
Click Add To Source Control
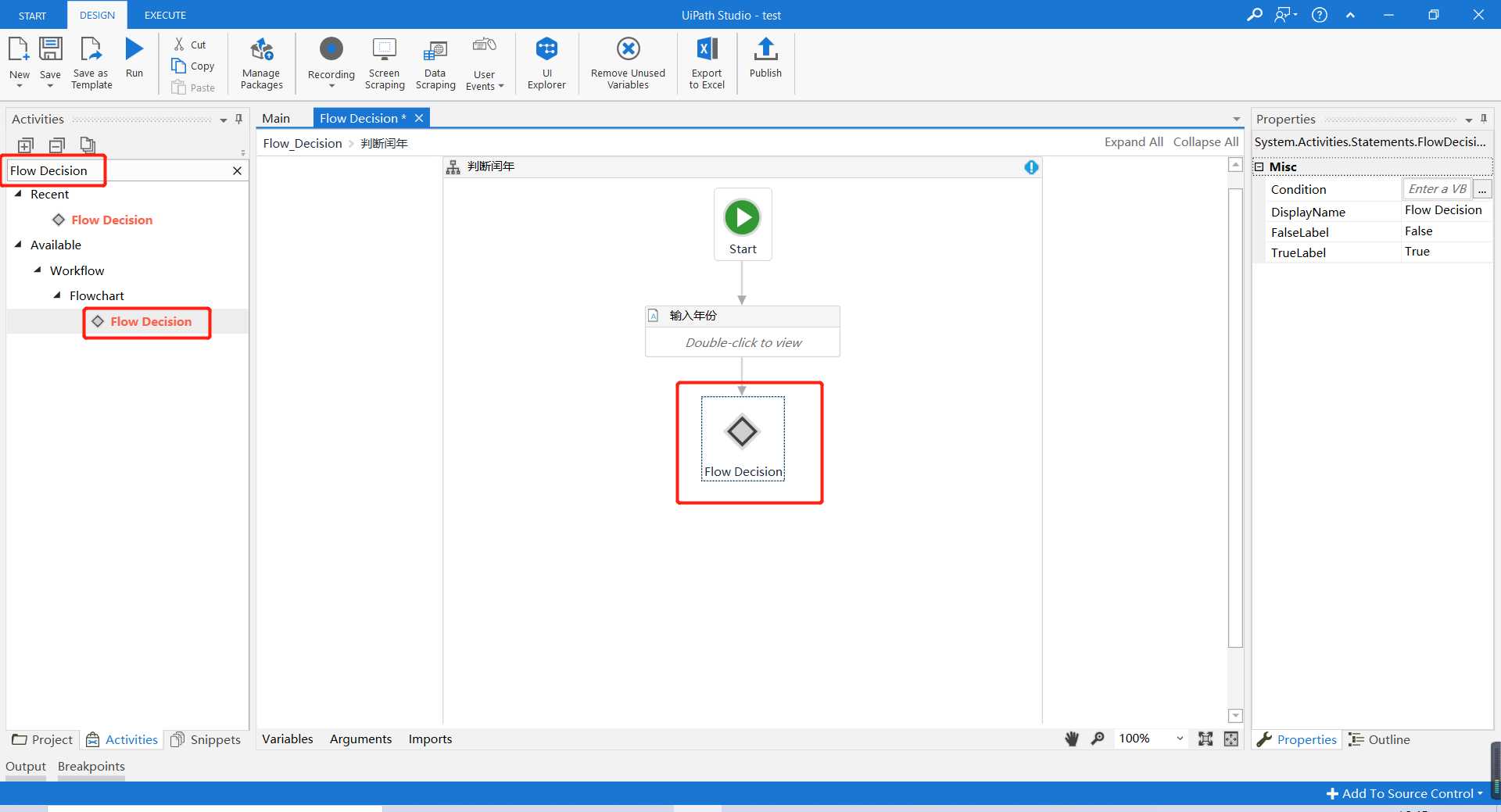pyautogui.click(x=1405, y=793)
